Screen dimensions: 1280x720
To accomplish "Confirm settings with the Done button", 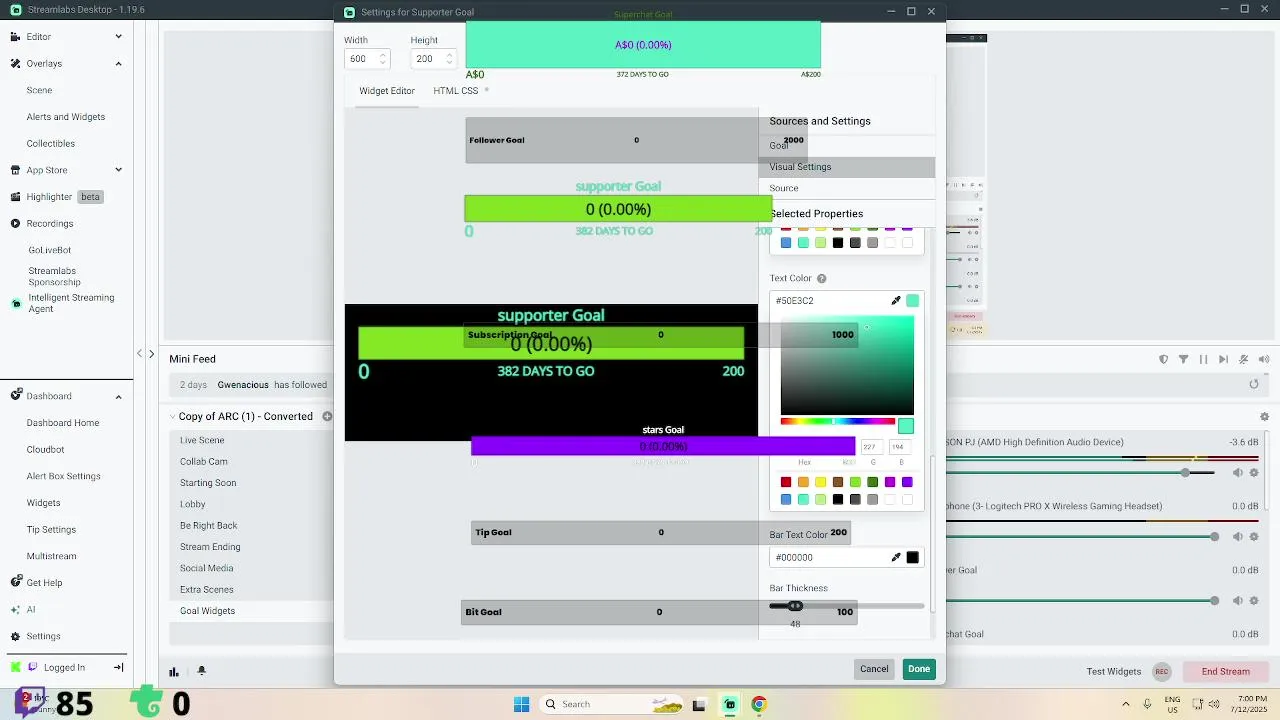I will (x=919, y=669).
